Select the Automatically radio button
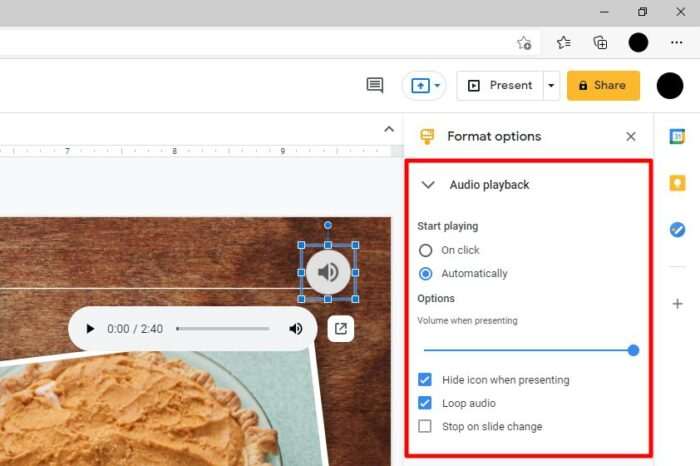 pos(425,274)
